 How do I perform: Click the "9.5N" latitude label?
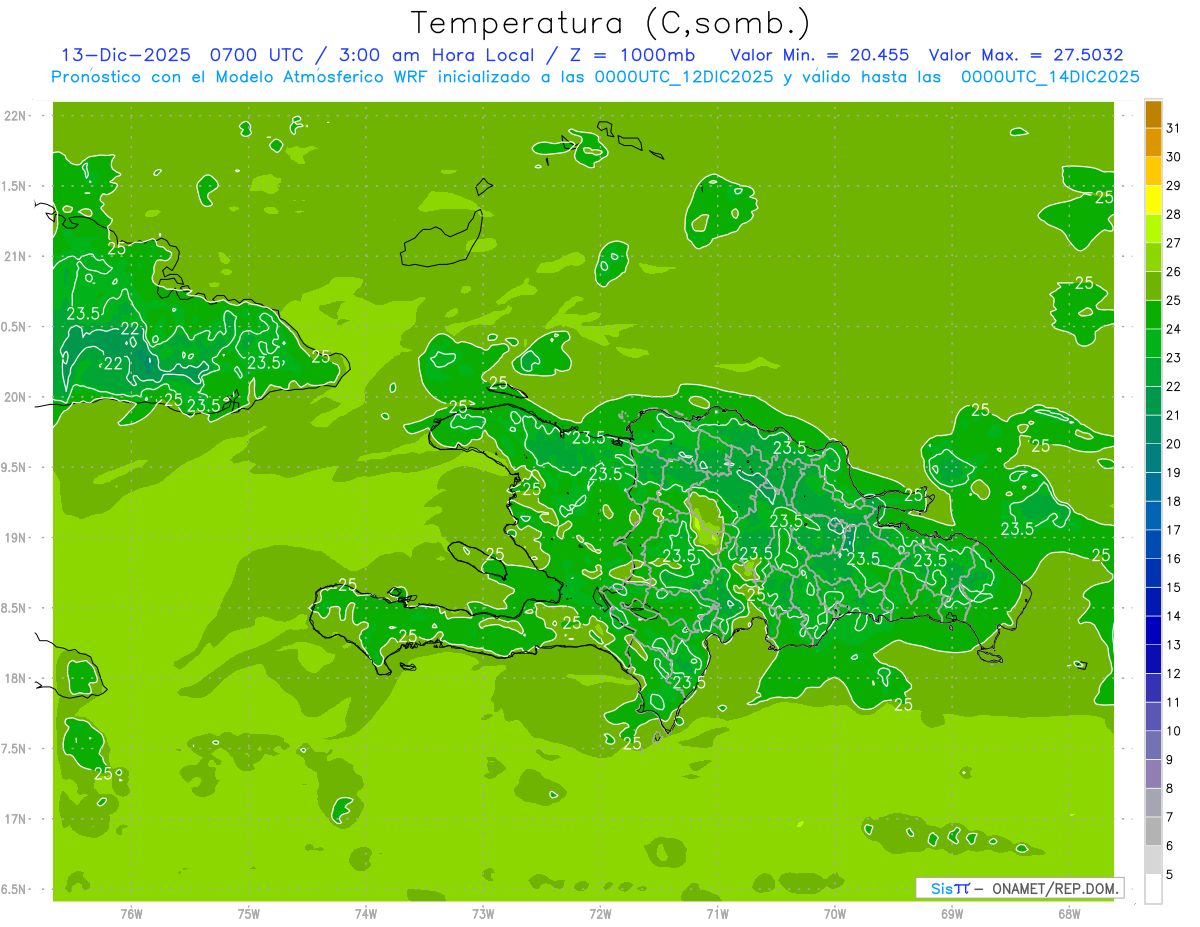point(15,467)
